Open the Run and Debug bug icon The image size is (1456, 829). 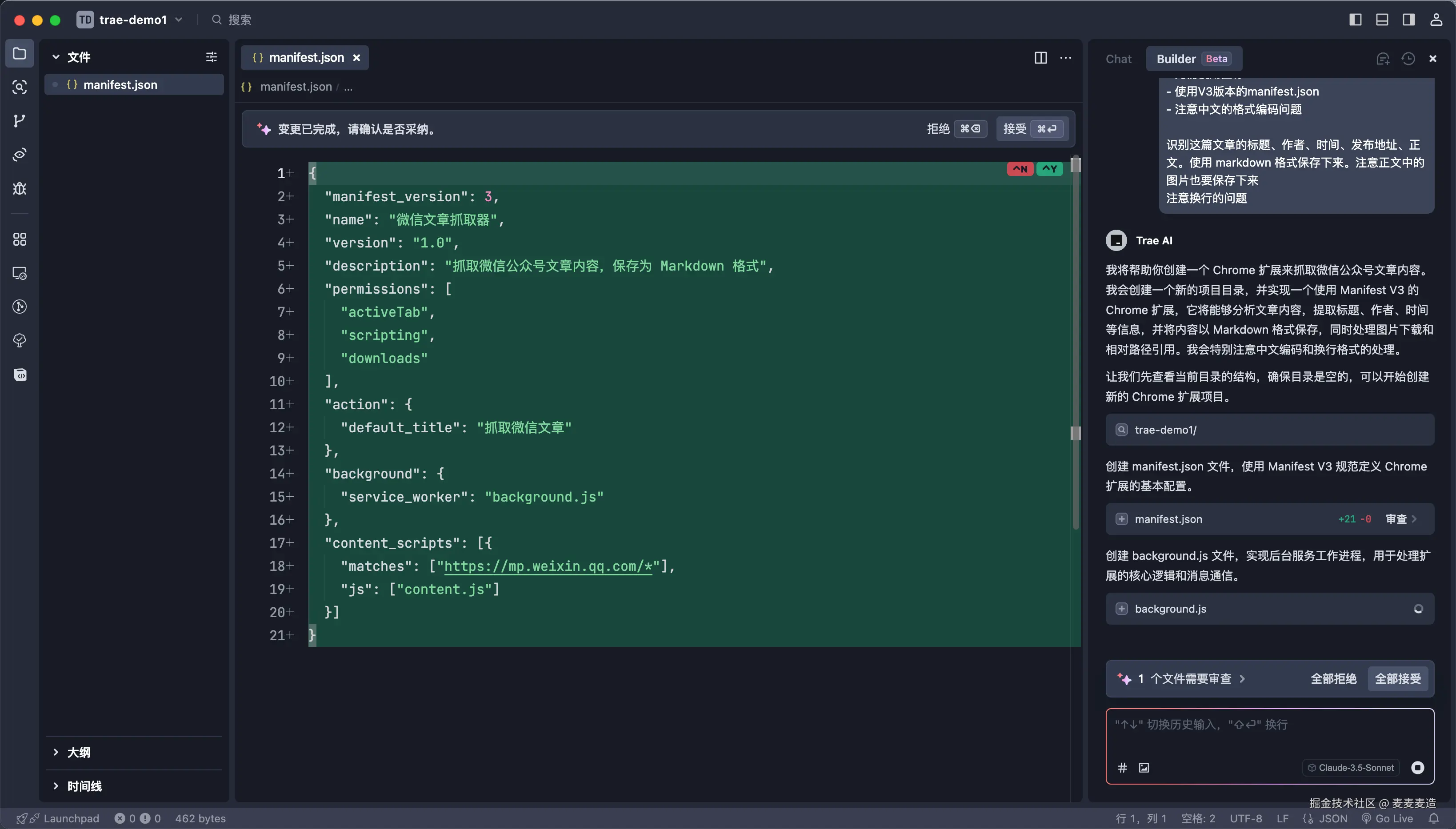[x=20, y=188]
